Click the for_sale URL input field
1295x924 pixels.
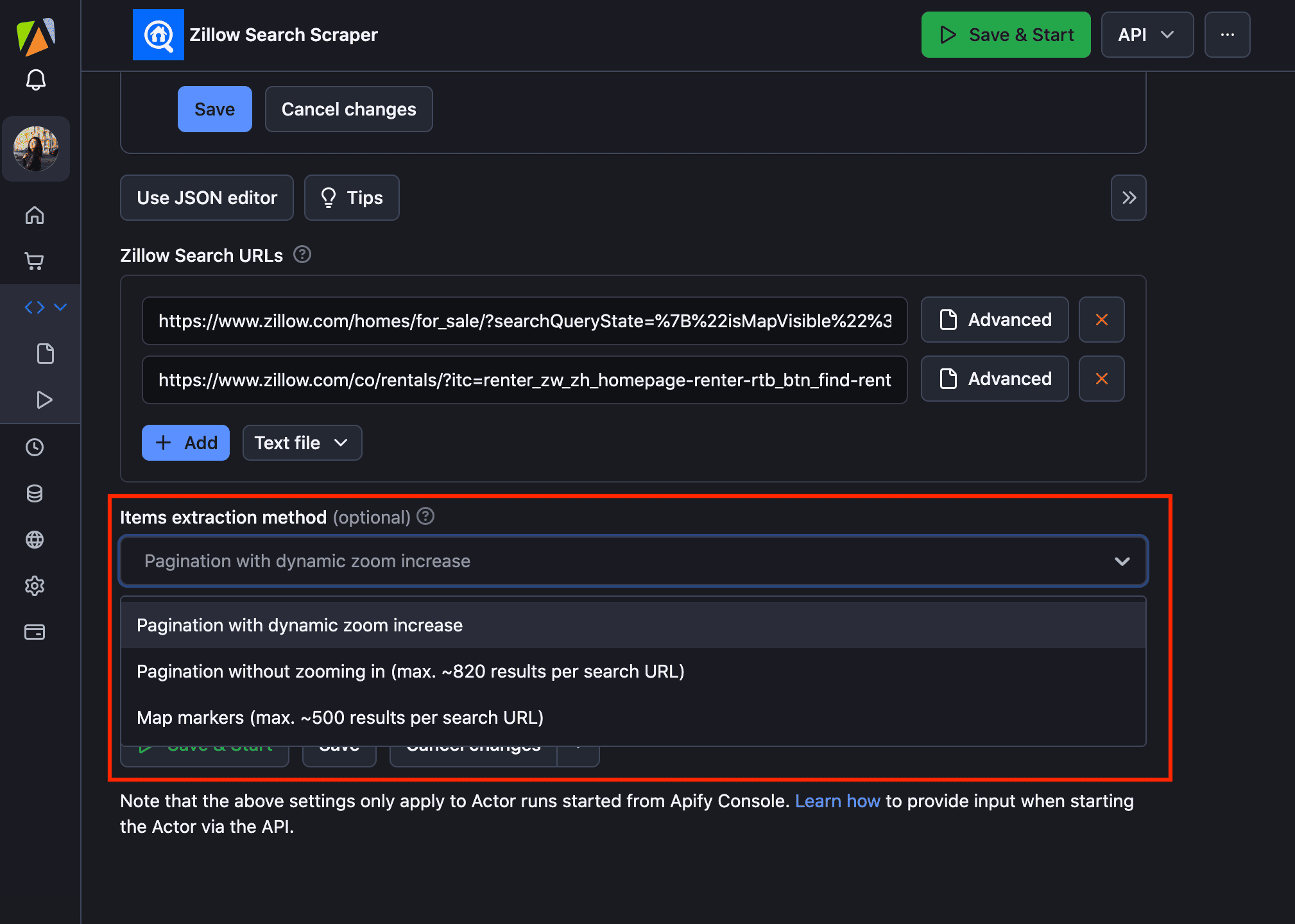(524, 320)
